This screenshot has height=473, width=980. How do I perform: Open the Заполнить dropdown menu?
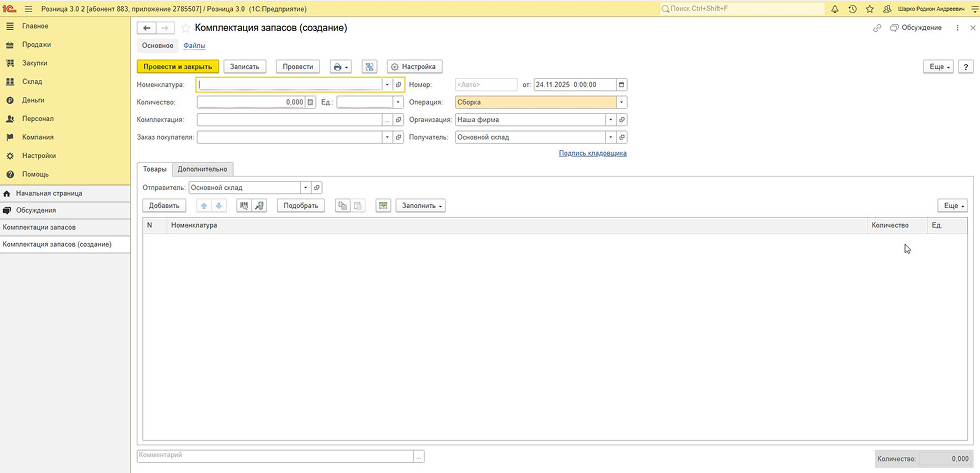click(421, 205)
